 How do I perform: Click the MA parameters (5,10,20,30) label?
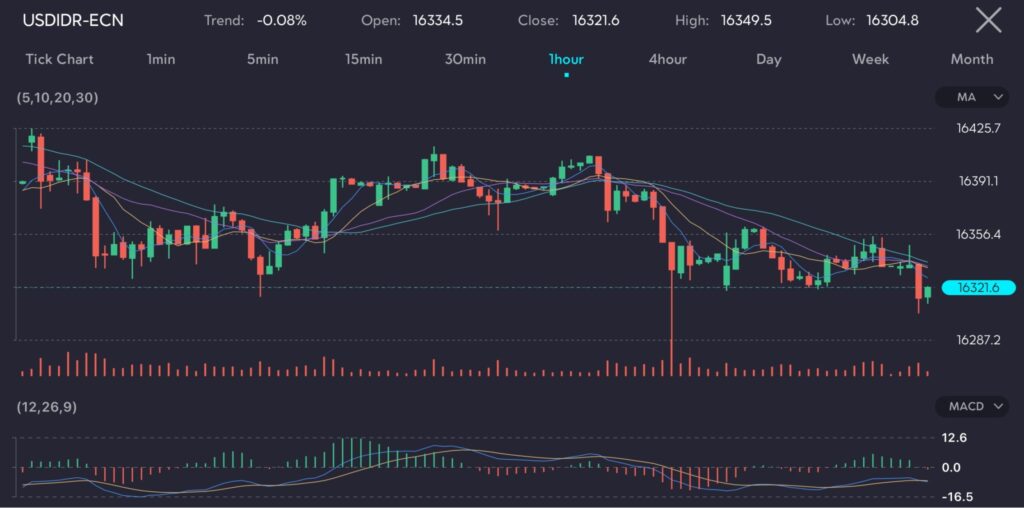pos(57,97)
